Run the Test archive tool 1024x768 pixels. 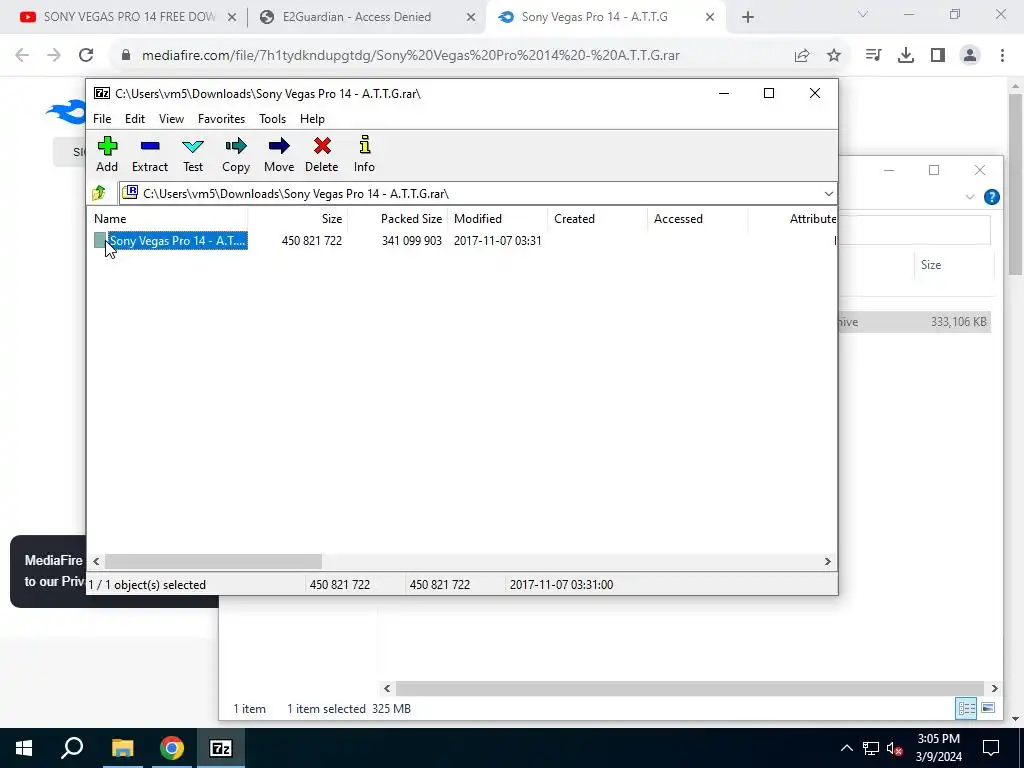pyautogui.click(x=193, y=154)
